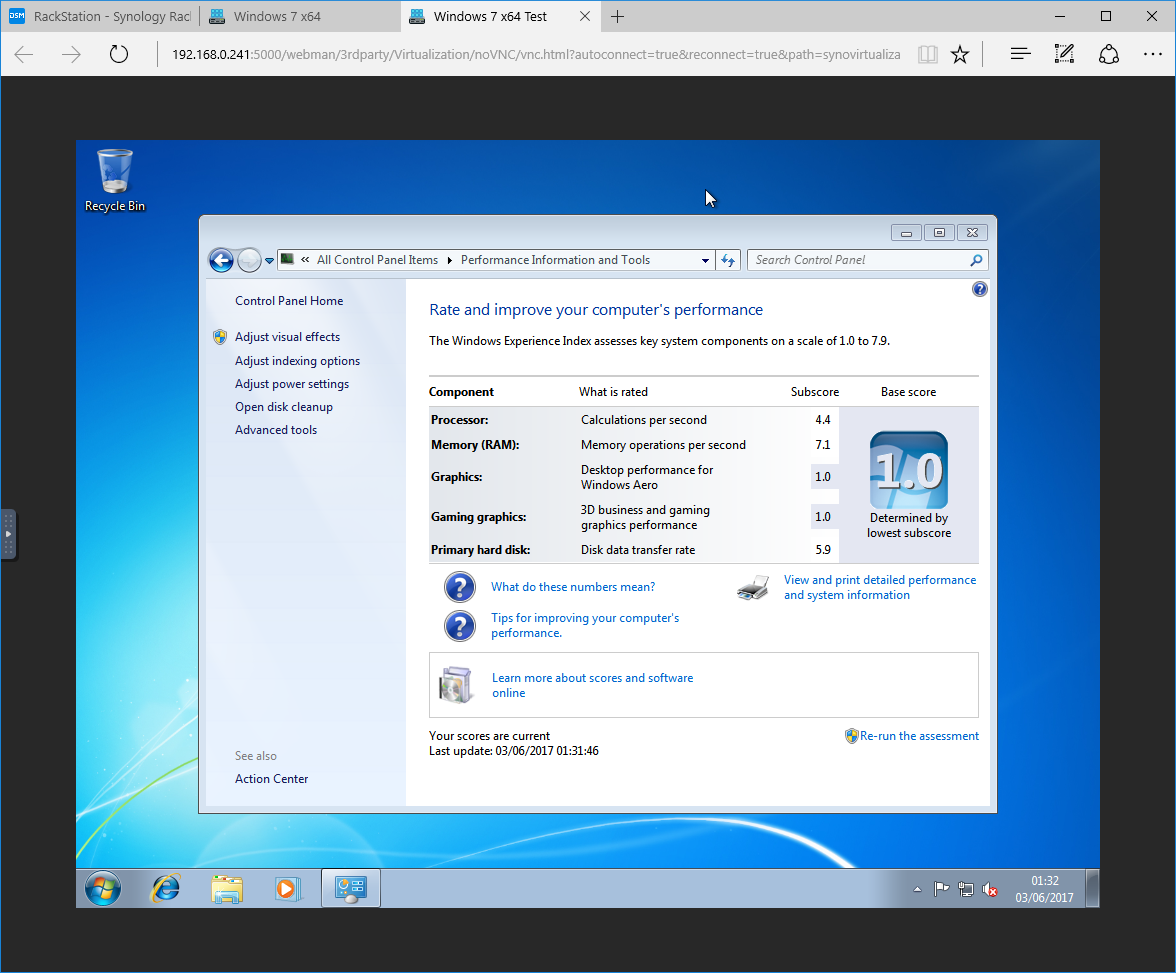Click the Show desktop strip
1176x973 pixels.
coord(1093,889)
